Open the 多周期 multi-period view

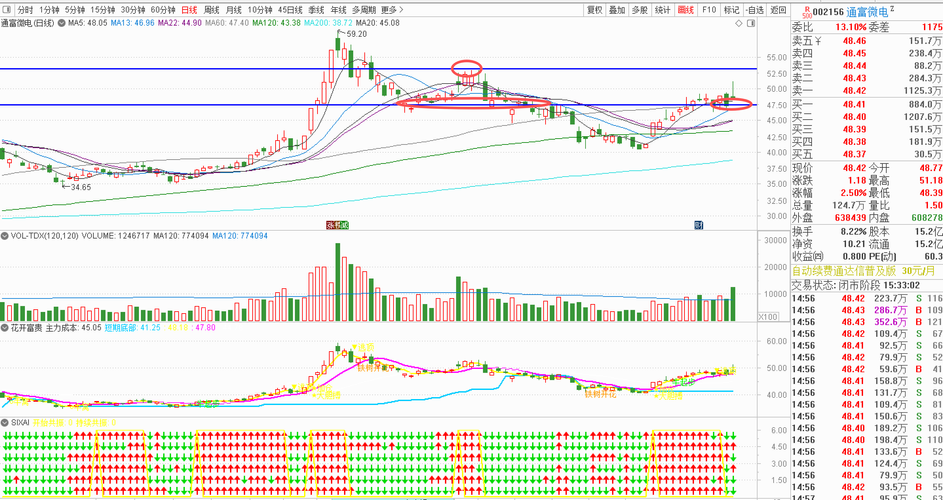(x=364, y=10)
